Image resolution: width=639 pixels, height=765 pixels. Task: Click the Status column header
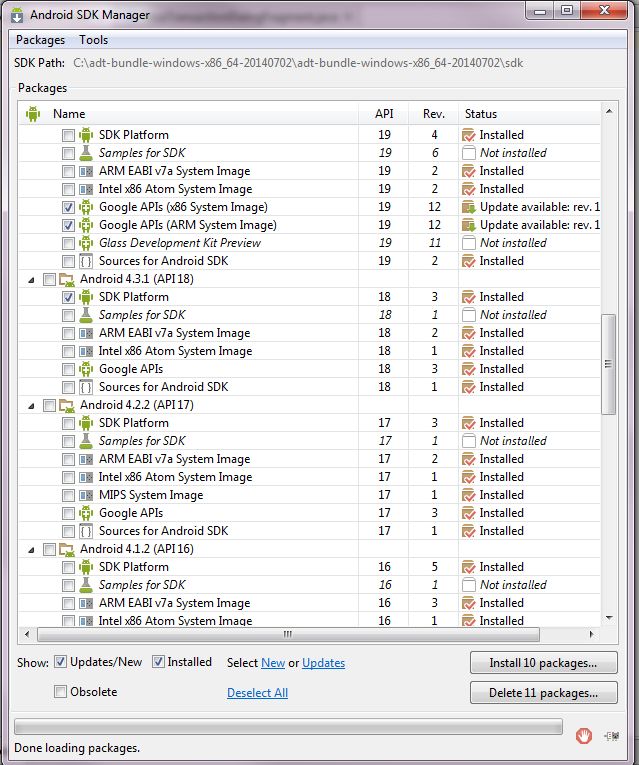(529, 114)
